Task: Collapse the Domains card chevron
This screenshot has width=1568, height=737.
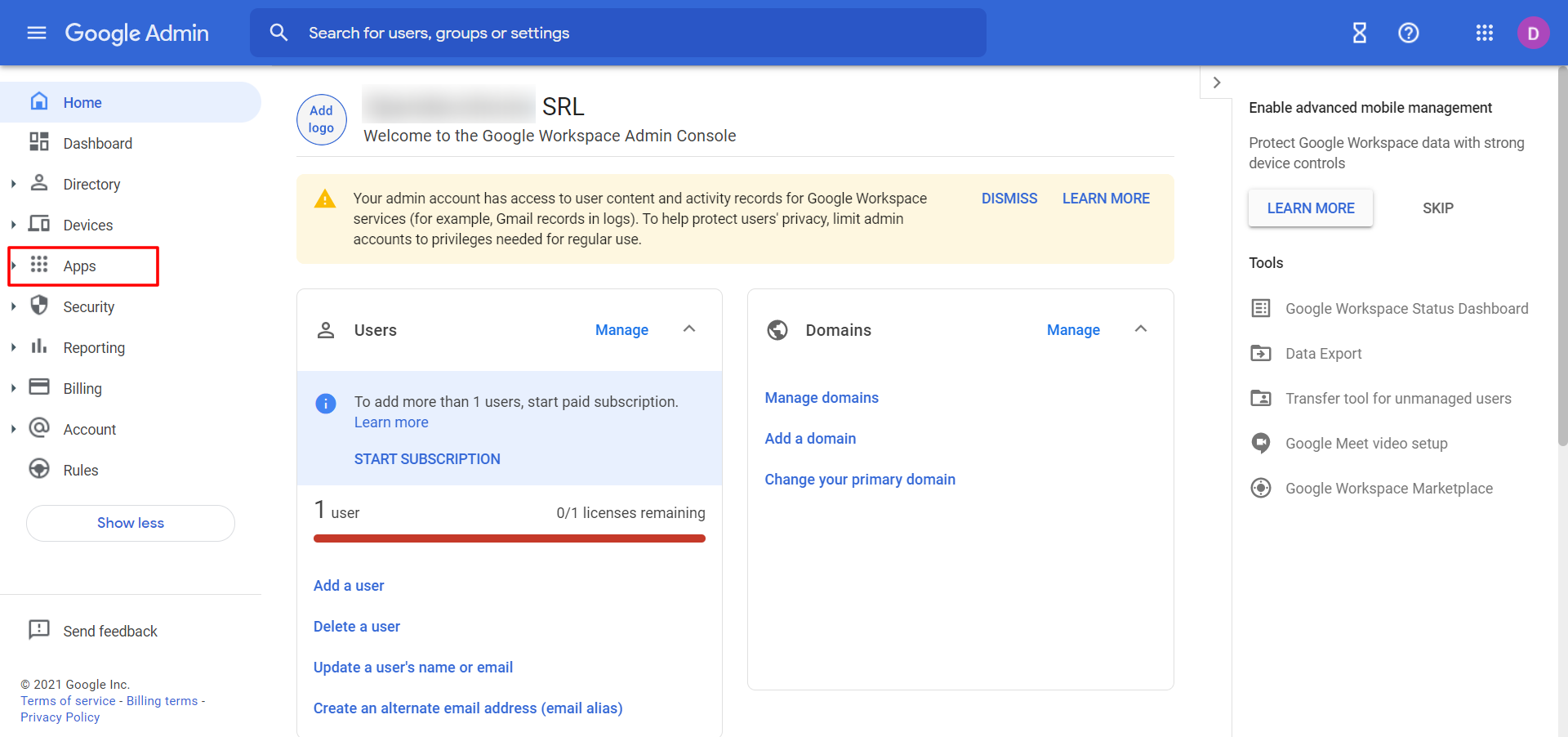Action: click(x=1140, y=329)
